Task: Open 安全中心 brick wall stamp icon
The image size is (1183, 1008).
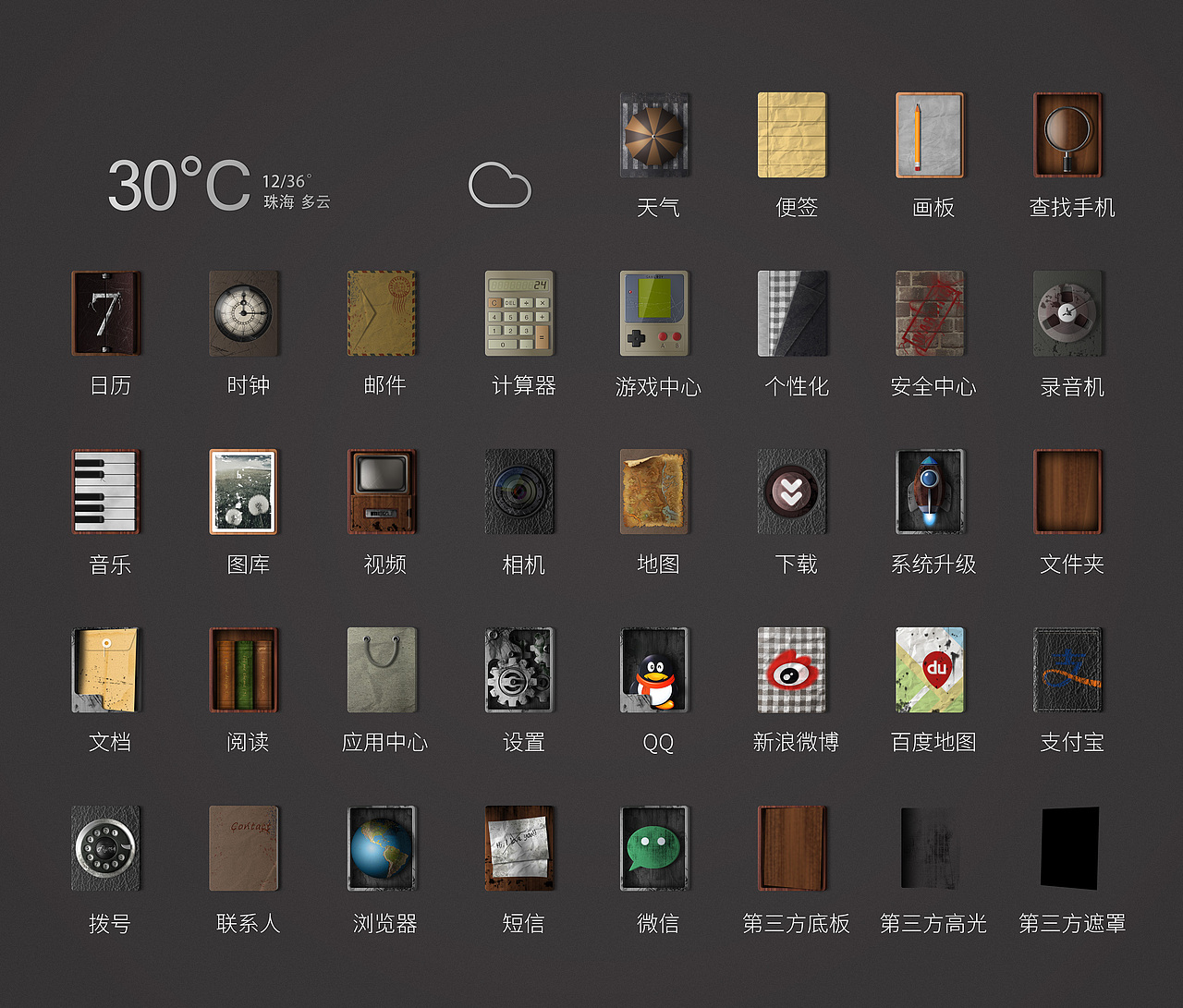Action: tap(930, 313)
